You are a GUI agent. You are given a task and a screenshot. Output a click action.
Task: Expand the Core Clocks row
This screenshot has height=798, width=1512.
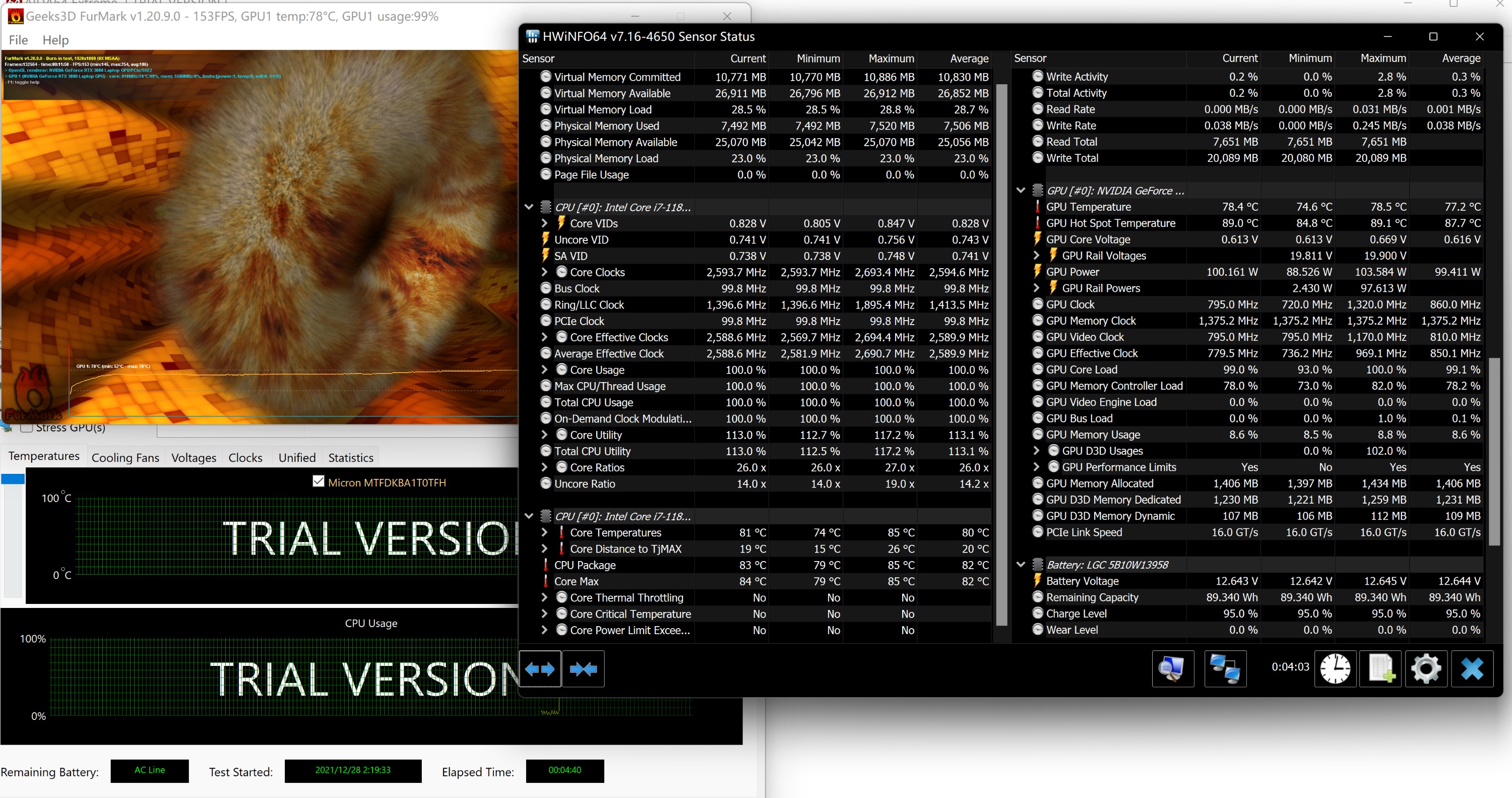(x=544, y=272)
